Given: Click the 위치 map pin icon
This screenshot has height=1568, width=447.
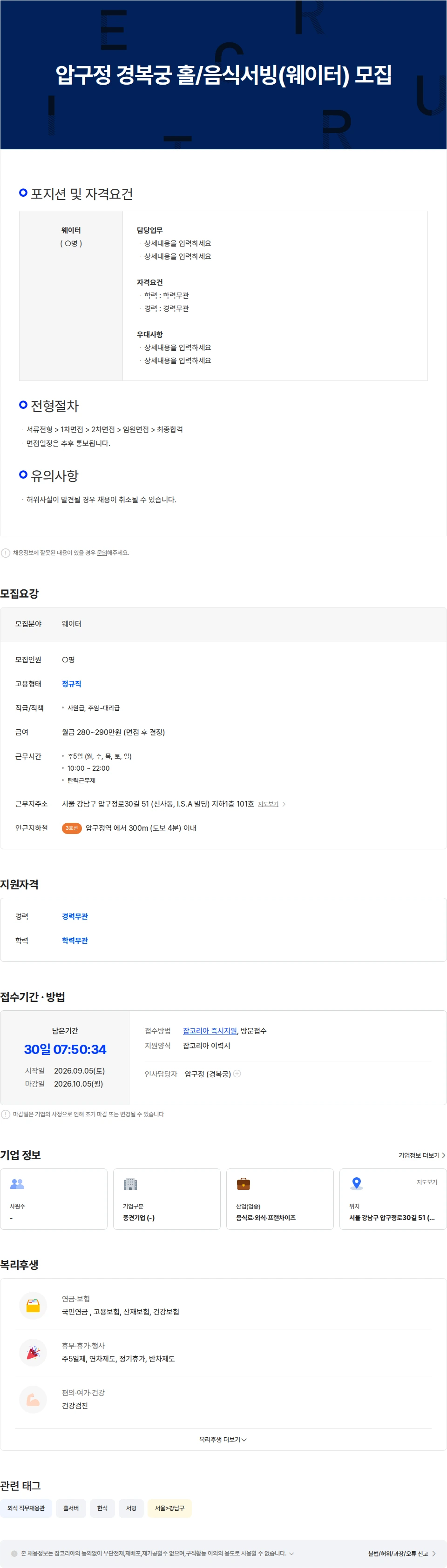Looking at the screenshot, I should point(357,1183).
